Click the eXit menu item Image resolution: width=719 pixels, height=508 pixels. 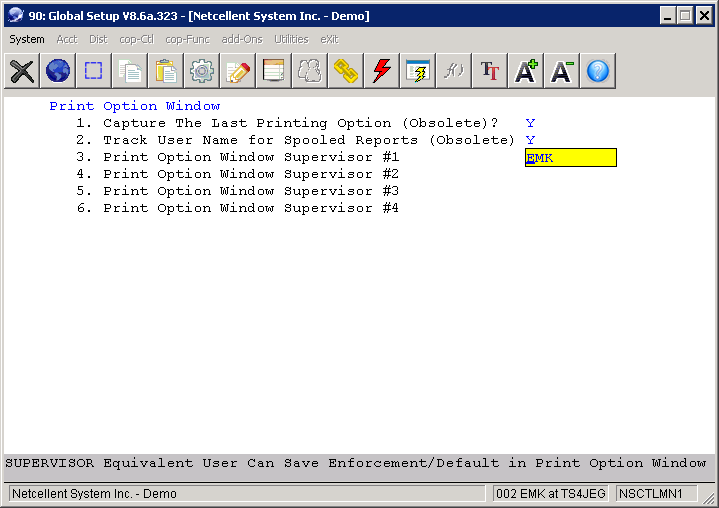tap(329, 39)
